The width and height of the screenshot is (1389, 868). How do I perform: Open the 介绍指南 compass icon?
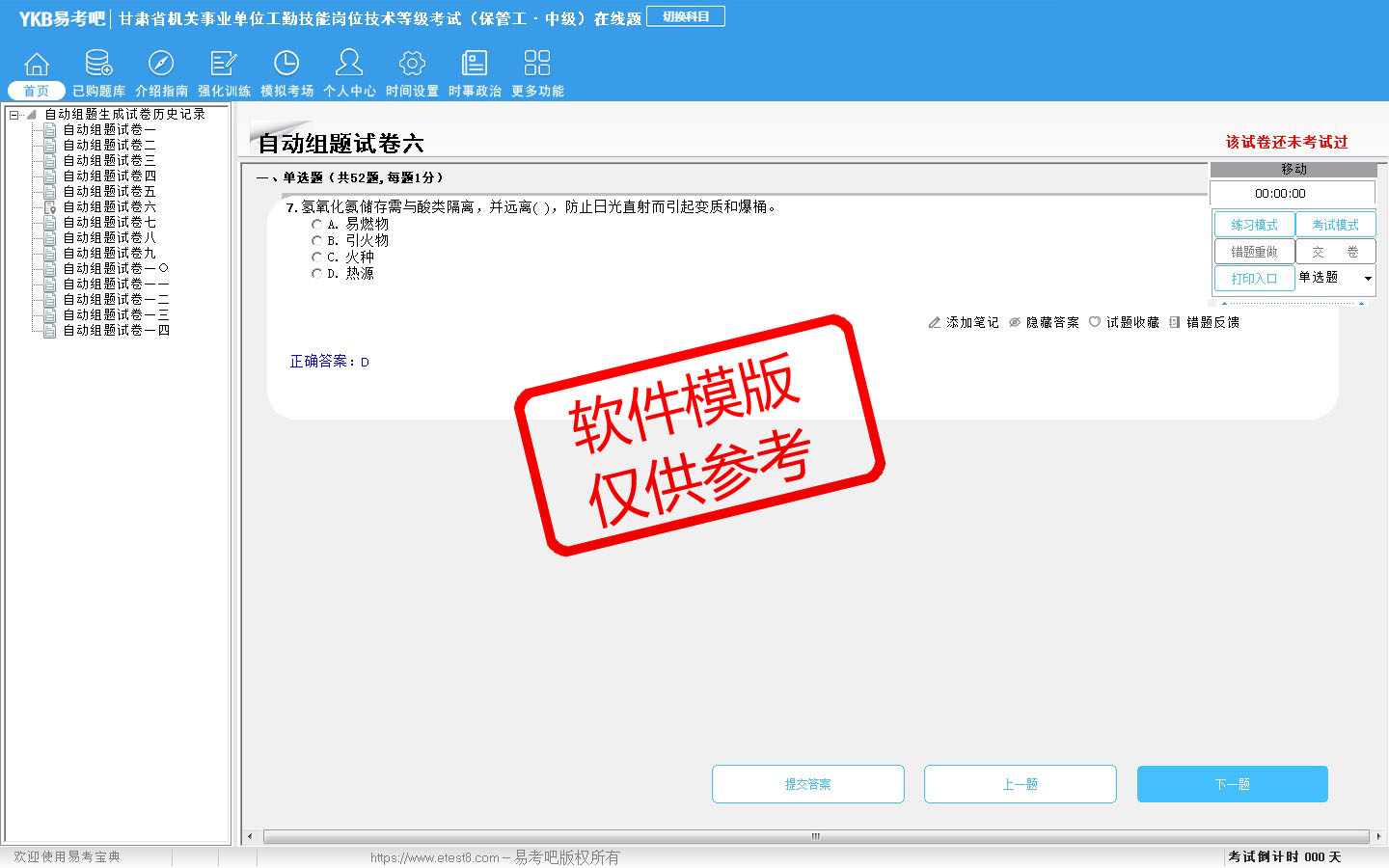161,64
